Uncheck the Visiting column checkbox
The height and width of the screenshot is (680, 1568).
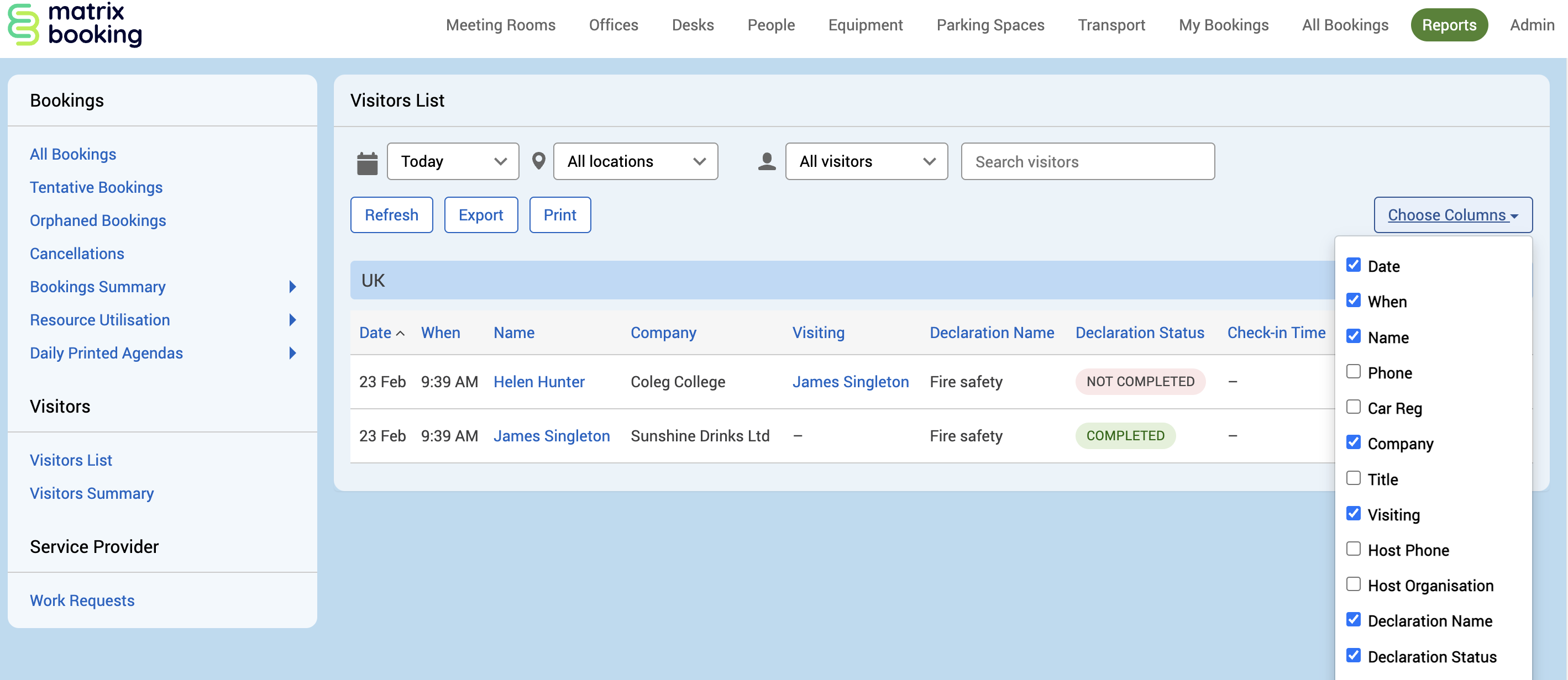(x=1352, y=513)
